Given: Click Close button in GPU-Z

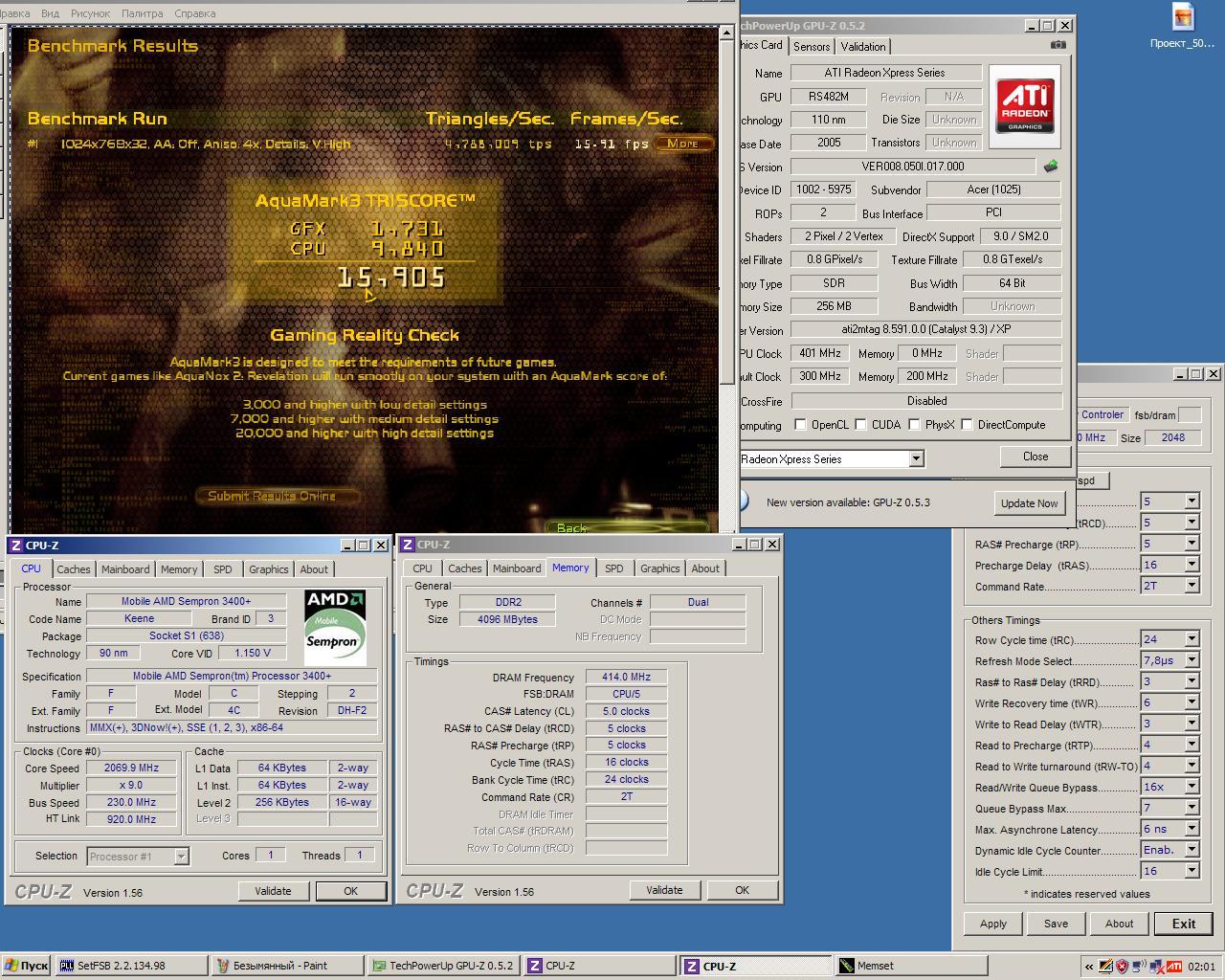Looking at the screenshot, I should [x=1036, y=457].
